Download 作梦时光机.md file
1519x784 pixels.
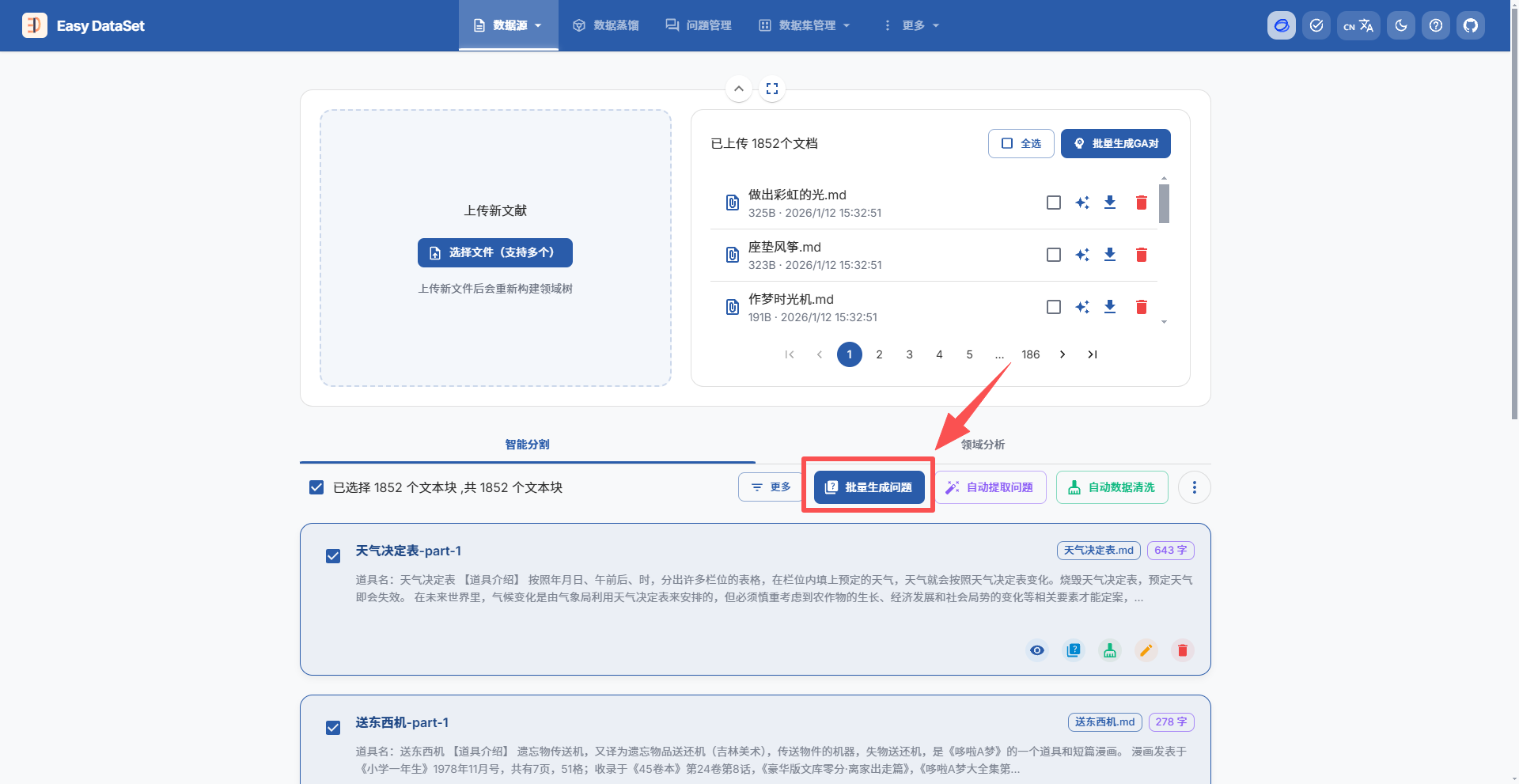(x=1110, y=307)
